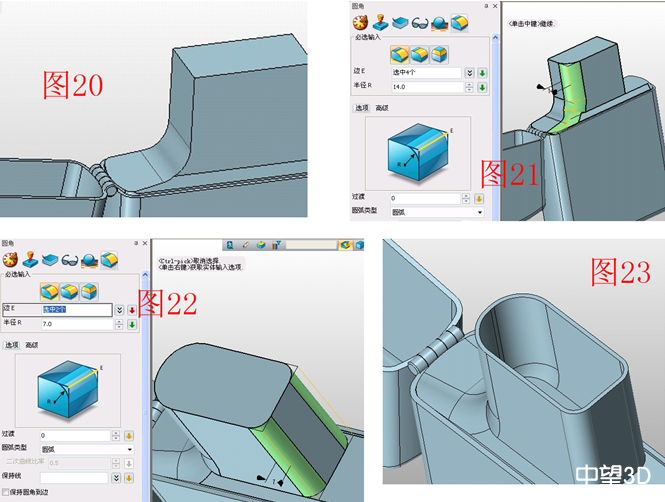Expand 边 E selection list in Fig. 21
This screenshot has height=502, width=665.
click(x=468, y=73)
